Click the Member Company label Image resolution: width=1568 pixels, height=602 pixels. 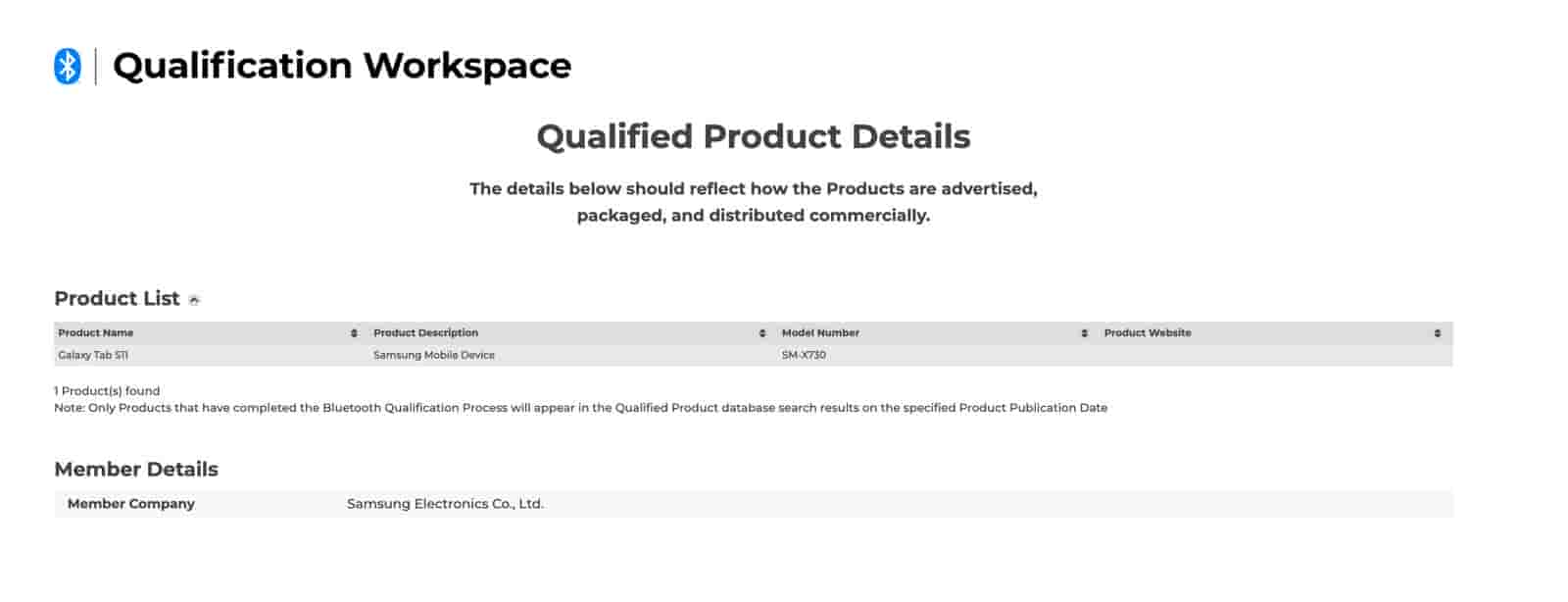131,504
